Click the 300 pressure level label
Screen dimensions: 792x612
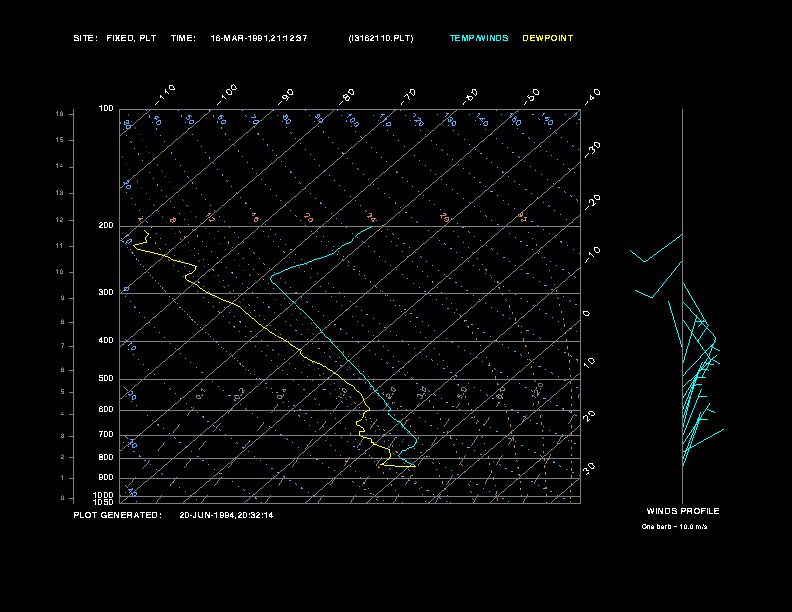click(106, 292)
